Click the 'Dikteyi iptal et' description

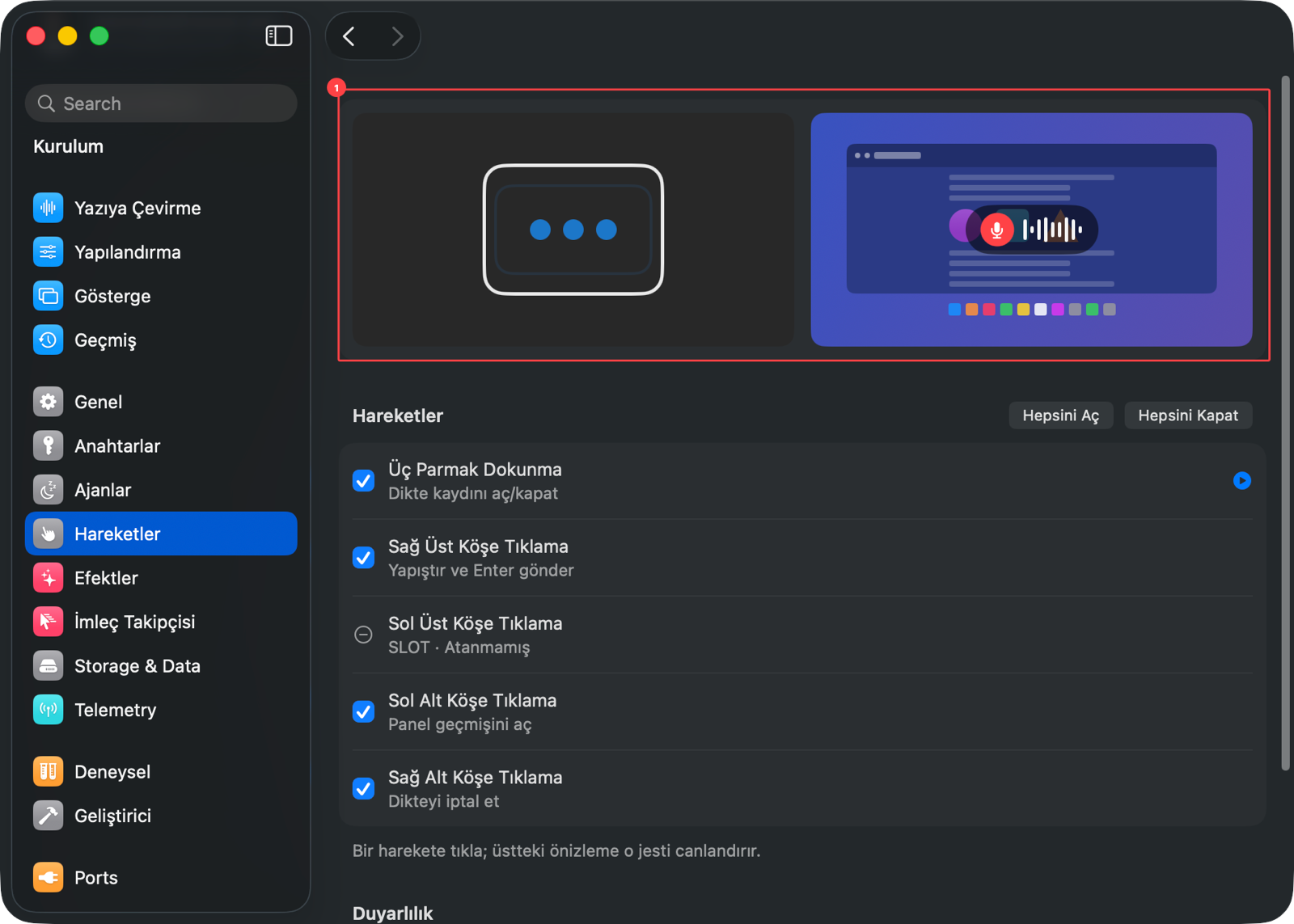coord(444,801)
